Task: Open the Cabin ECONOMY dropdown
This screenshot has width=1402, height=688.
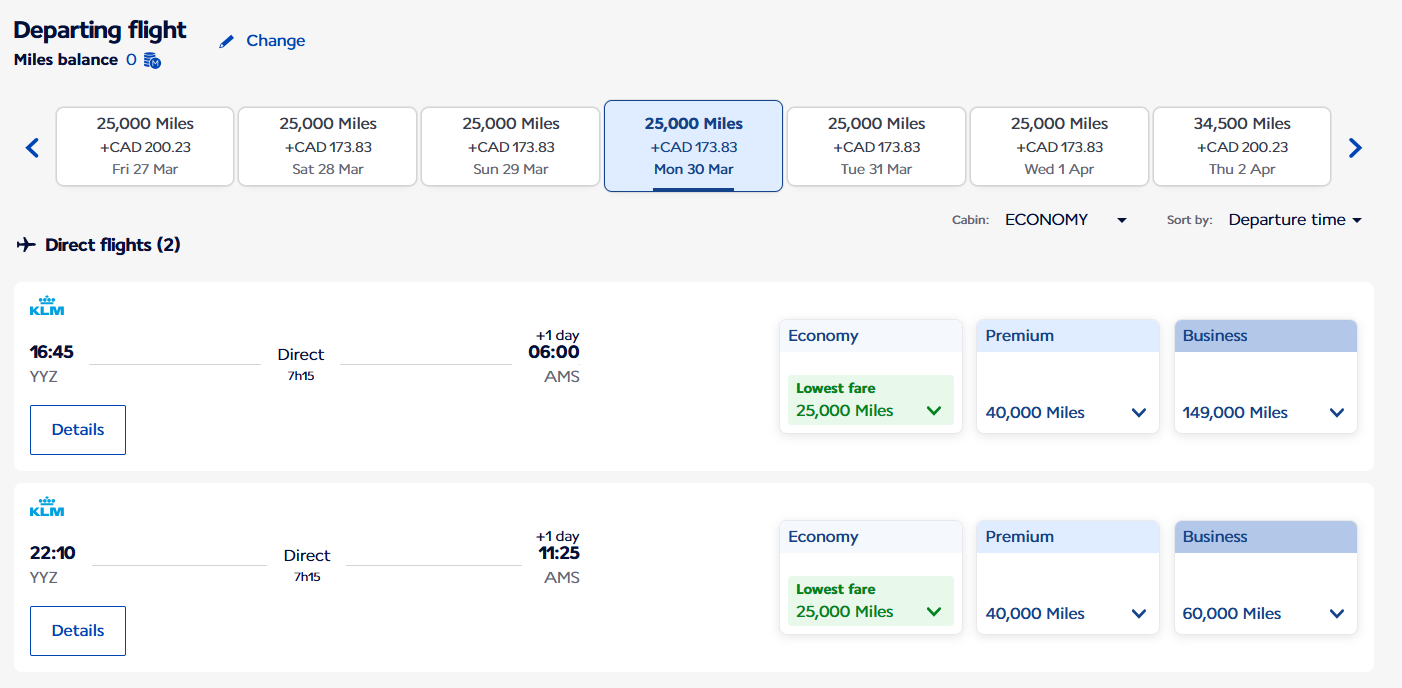Action: [1066, 220]
